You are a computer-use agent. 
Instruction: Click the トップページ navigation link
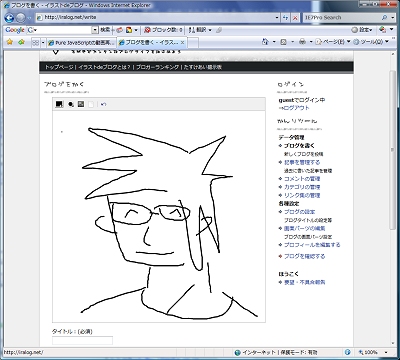pos(59,67)
